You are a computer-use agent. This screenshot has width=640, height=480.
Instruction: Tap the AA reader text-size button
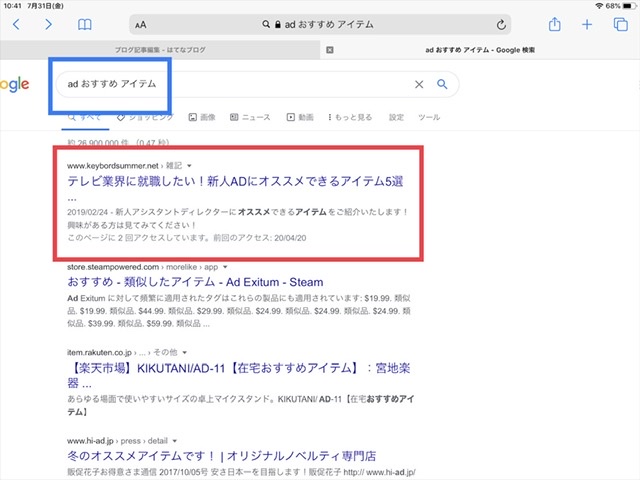coord(140,25)
